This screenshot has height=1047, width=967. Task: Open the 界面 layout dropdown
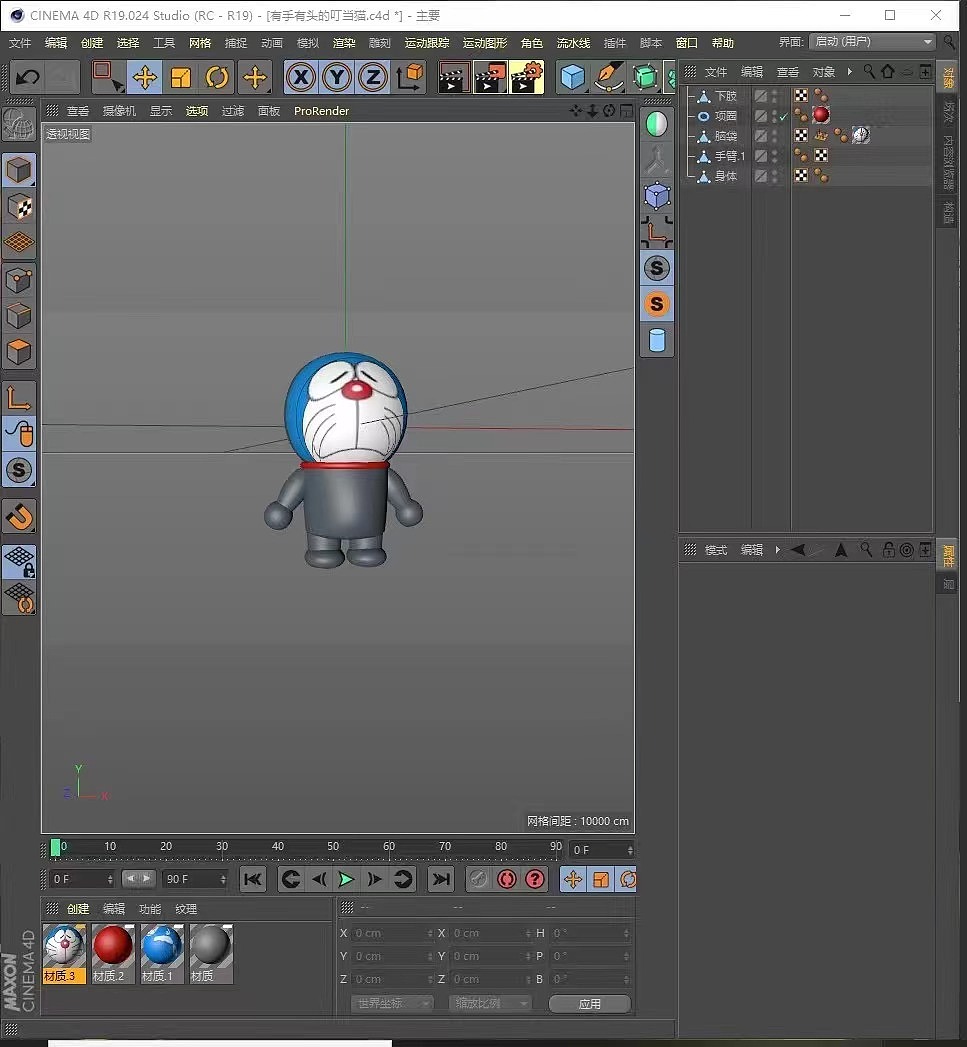(x=872, y=41)
